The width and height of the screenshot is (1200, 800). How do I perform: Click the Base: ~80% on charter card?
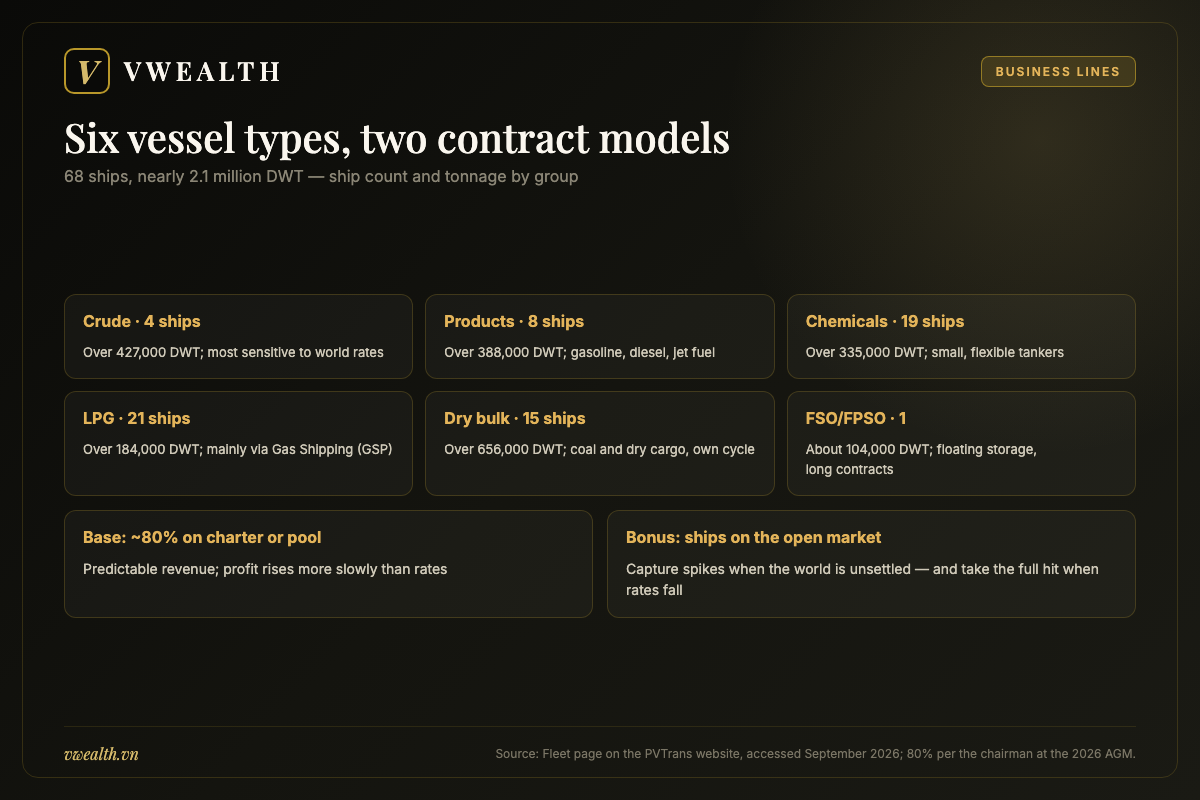pyautogui.click(x=328, y=564)
